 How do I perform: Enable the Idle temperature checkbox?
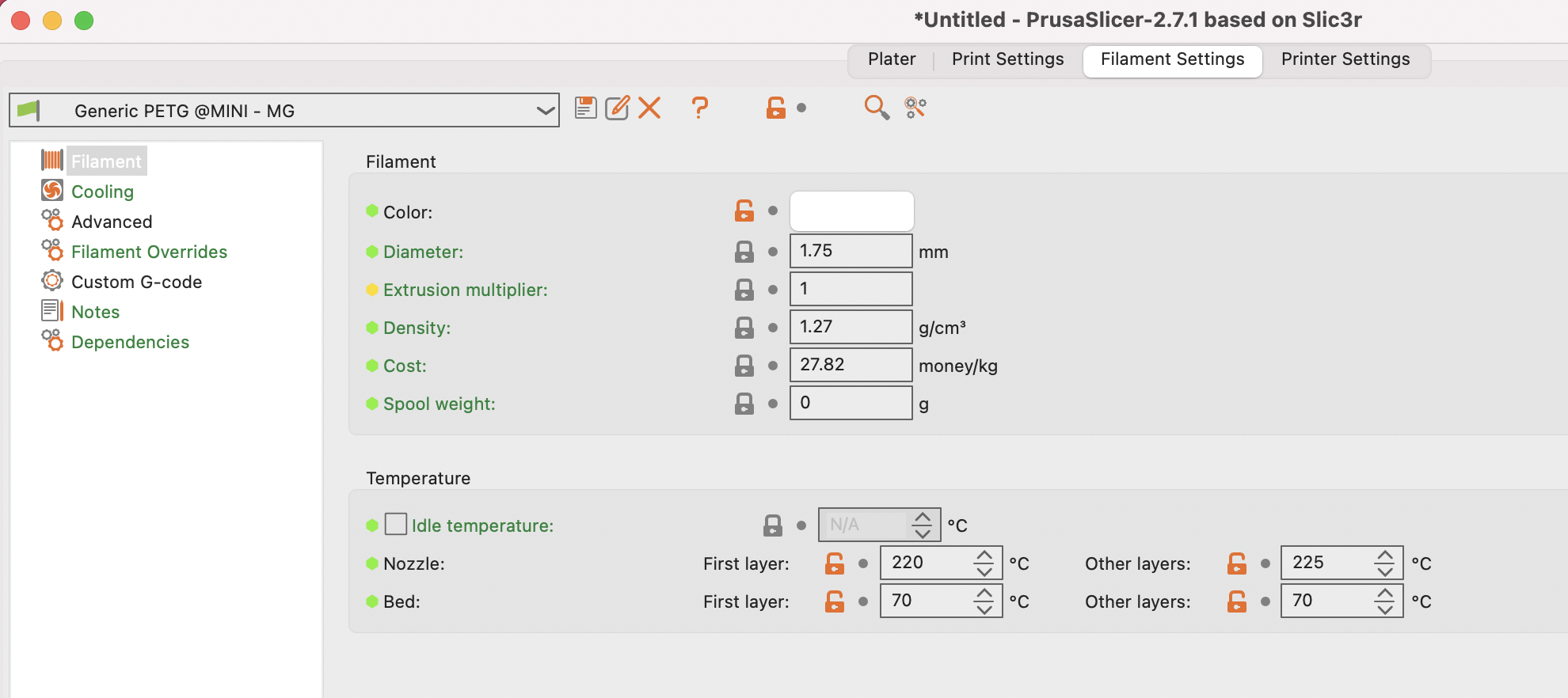pos(396,524)
